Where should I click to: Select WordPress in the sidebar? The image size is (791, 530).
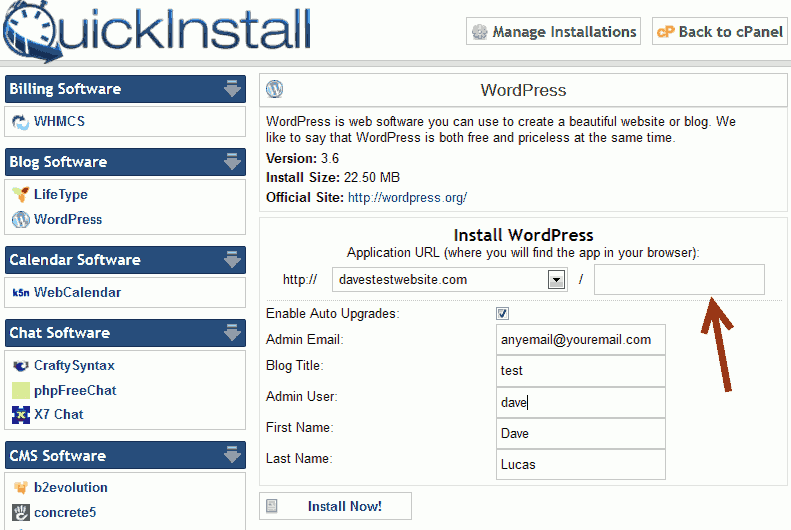point(68,219)
